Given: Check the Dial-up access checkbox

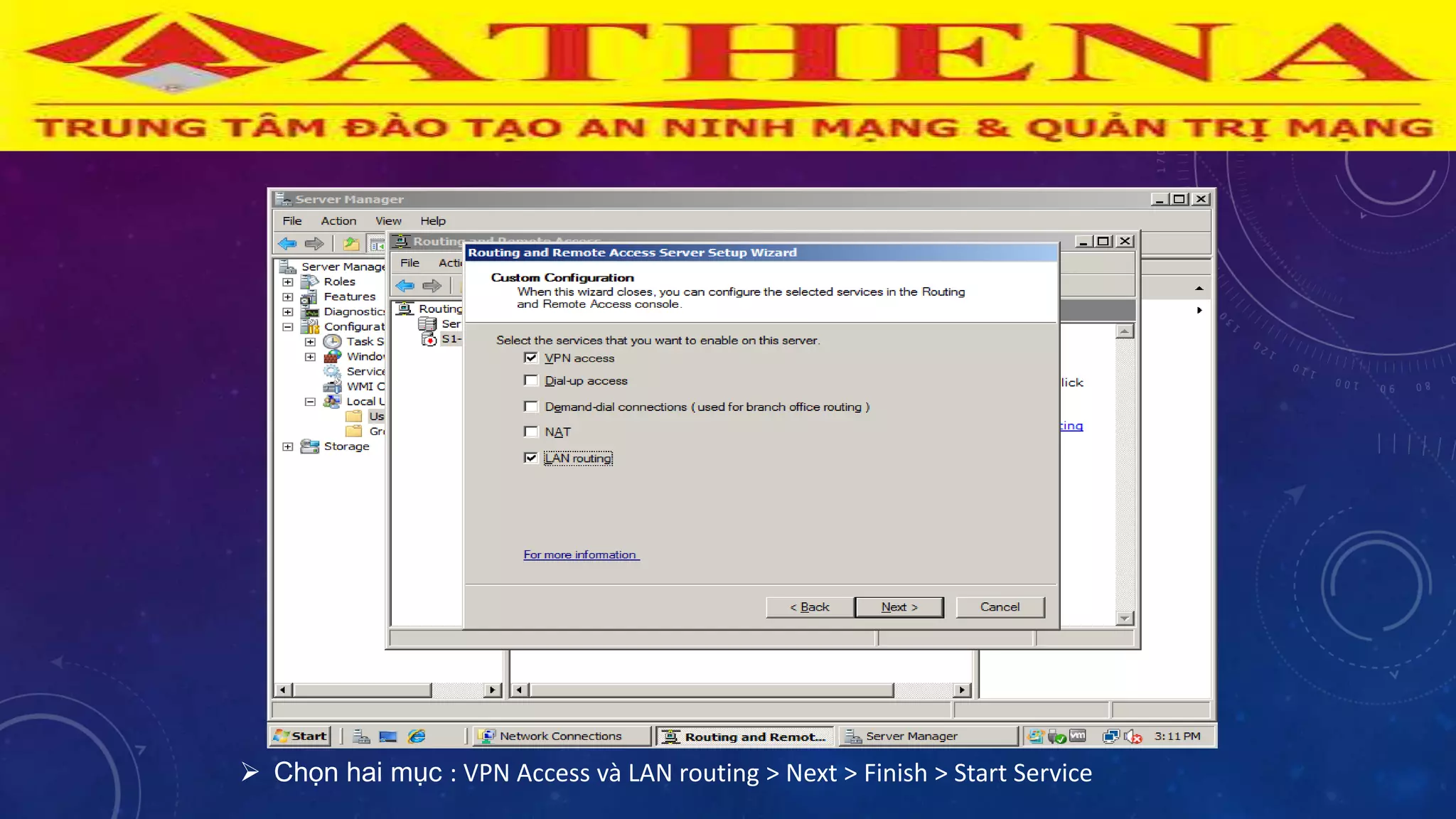Looking at the screenshot, I should click(531, 380).
